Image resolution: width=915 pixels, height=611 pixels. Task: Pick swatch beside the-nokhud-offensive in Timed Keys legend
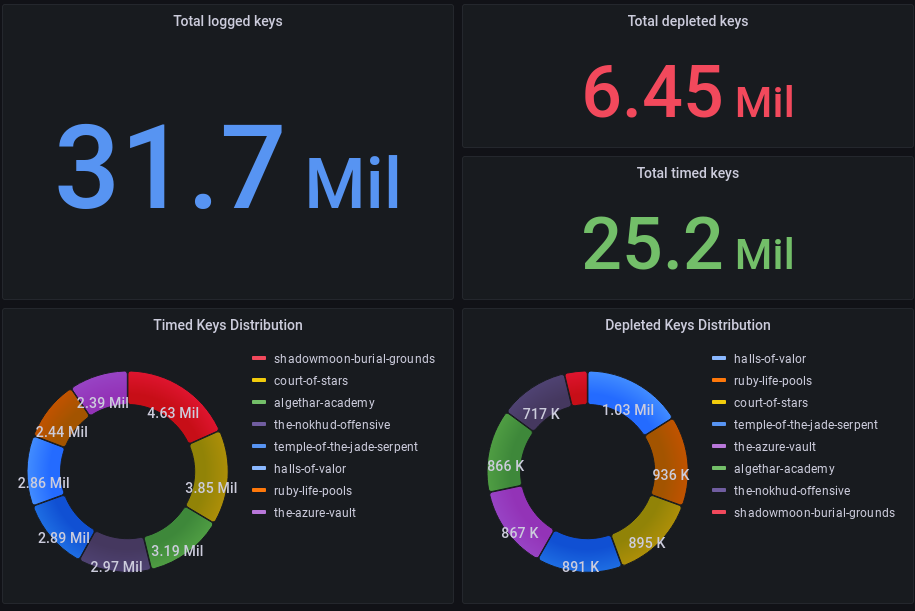click(x=259, y=425)
